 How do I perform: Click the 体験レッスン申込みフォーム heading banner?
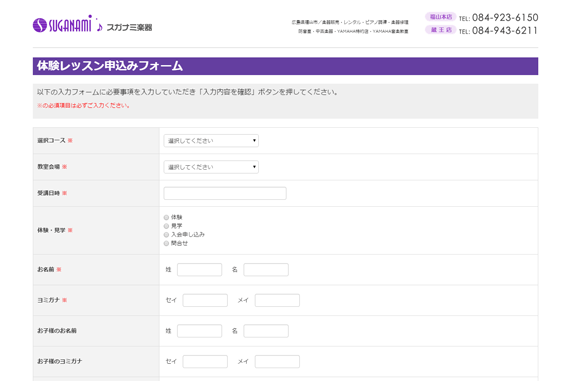[285, 66]
